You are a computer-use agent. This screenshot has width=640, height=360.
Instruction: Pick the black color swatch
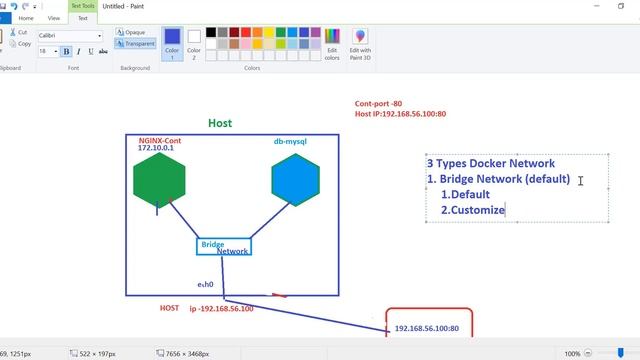211,32
